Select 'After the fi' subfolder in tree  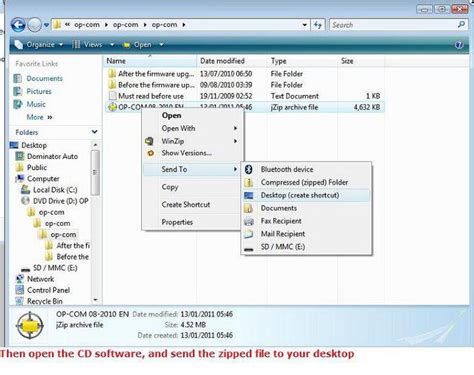(x=68, y=246)
